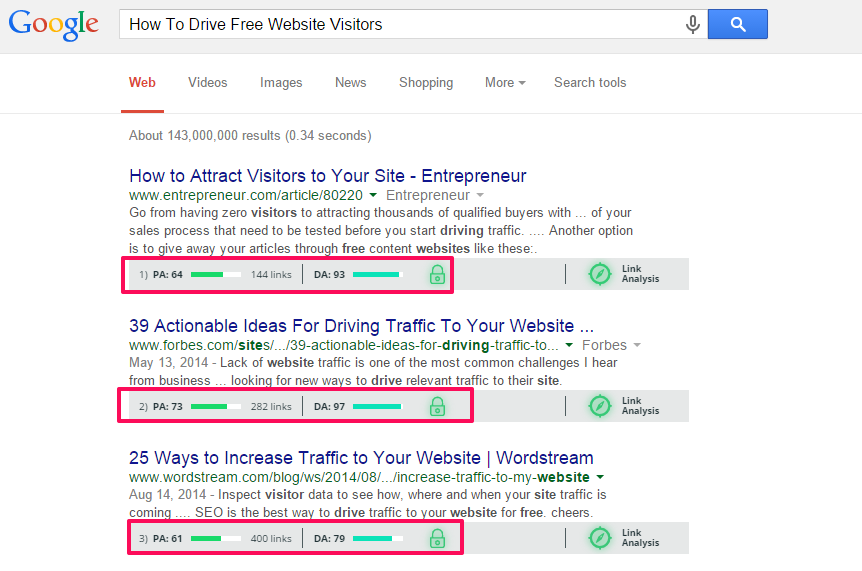Switch to the Videos tab

coord(208,82)
